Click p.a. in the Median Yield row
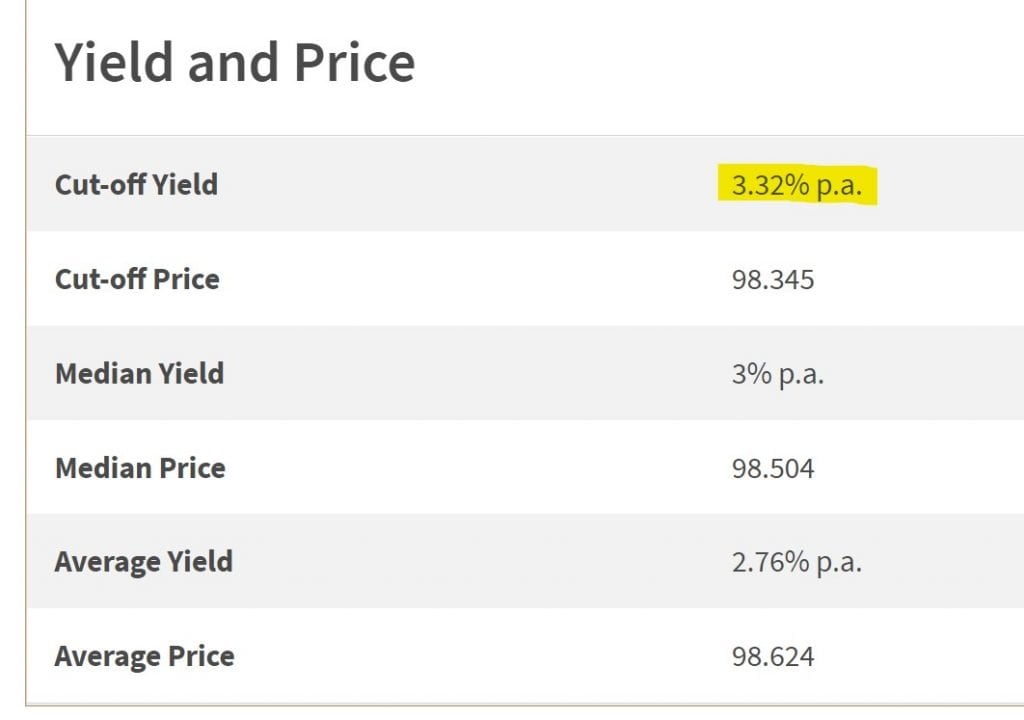 click(801, 376)
